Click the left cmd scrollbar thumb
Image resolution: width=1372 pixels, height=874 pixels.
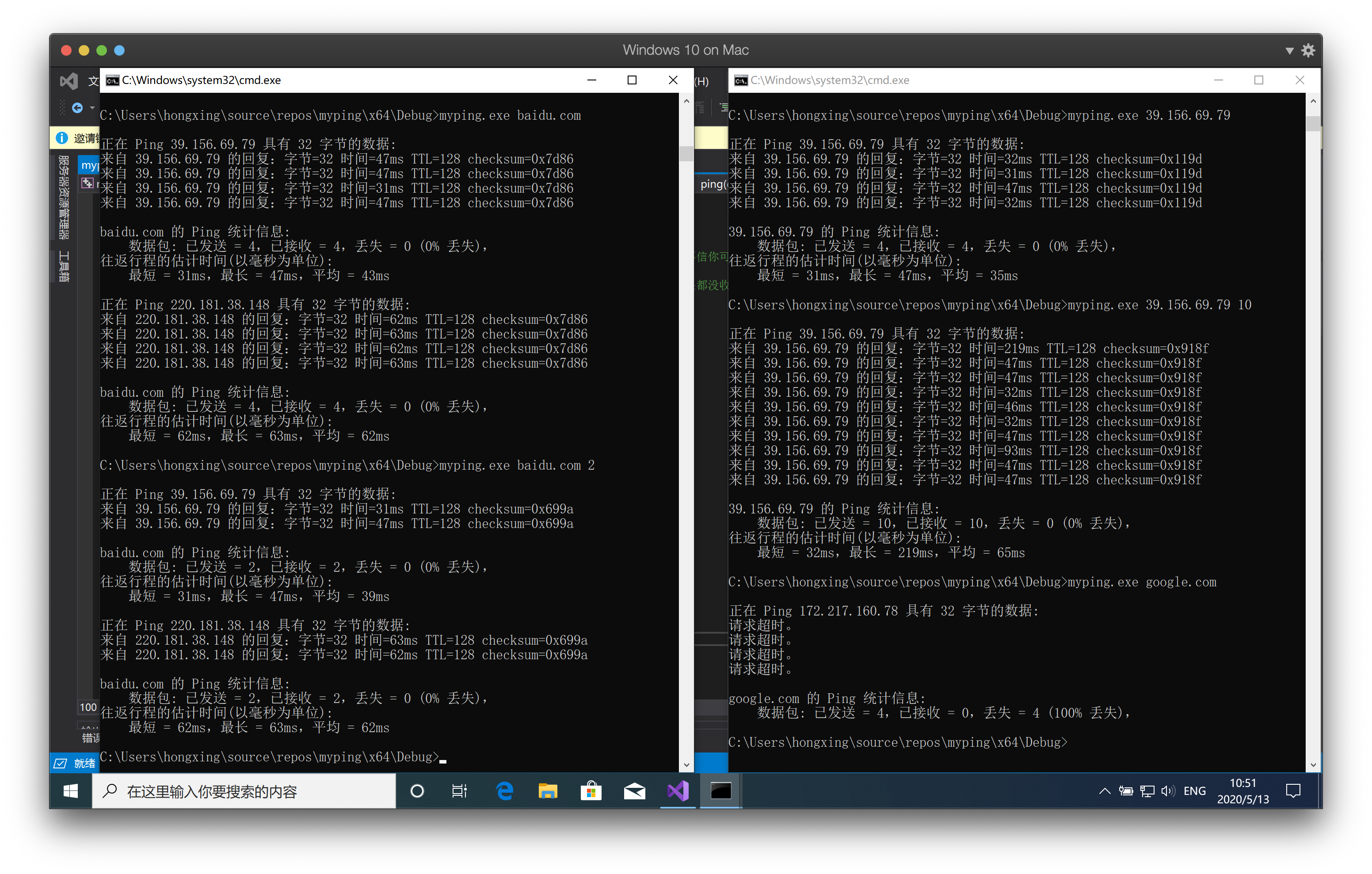686,153
